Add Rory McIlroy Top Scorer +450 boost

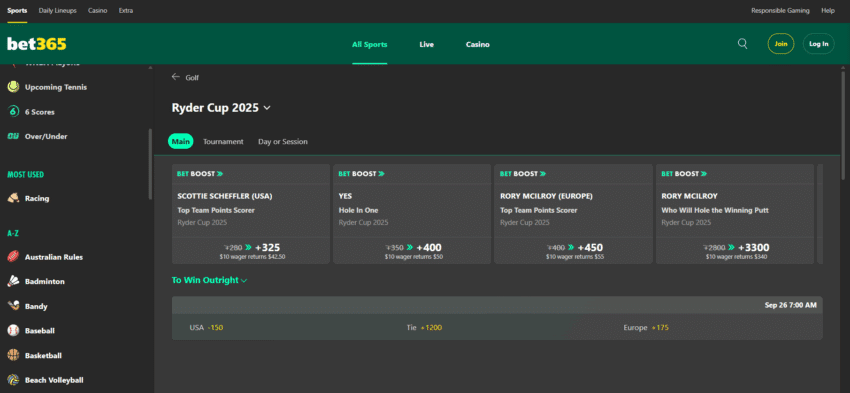pyautogui.click(x=574, y=251)
